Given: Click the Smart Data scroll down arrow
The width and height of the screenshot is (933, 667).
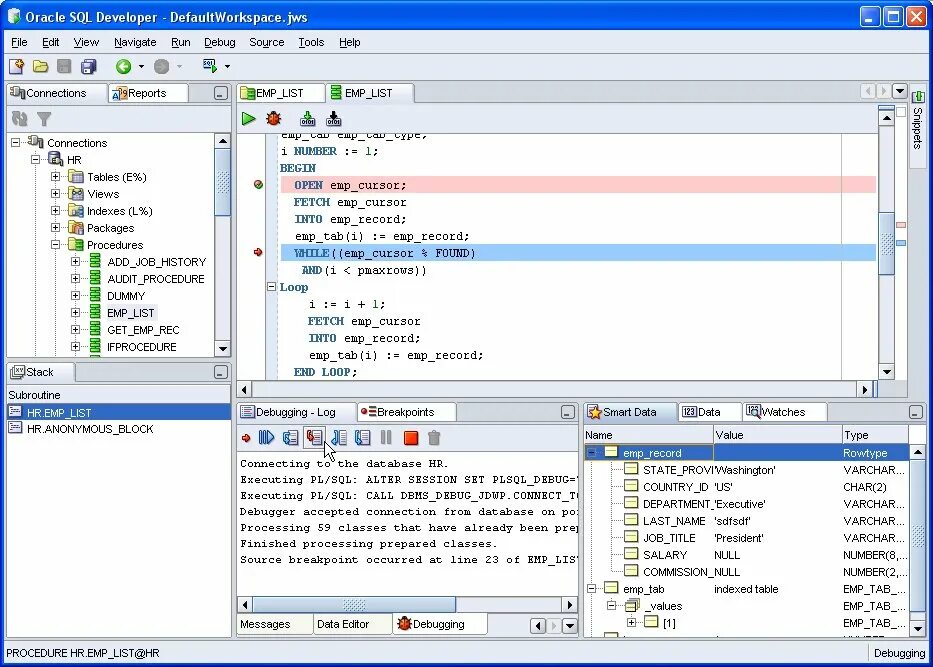Looking at the screenshot, I should (918, 628).
